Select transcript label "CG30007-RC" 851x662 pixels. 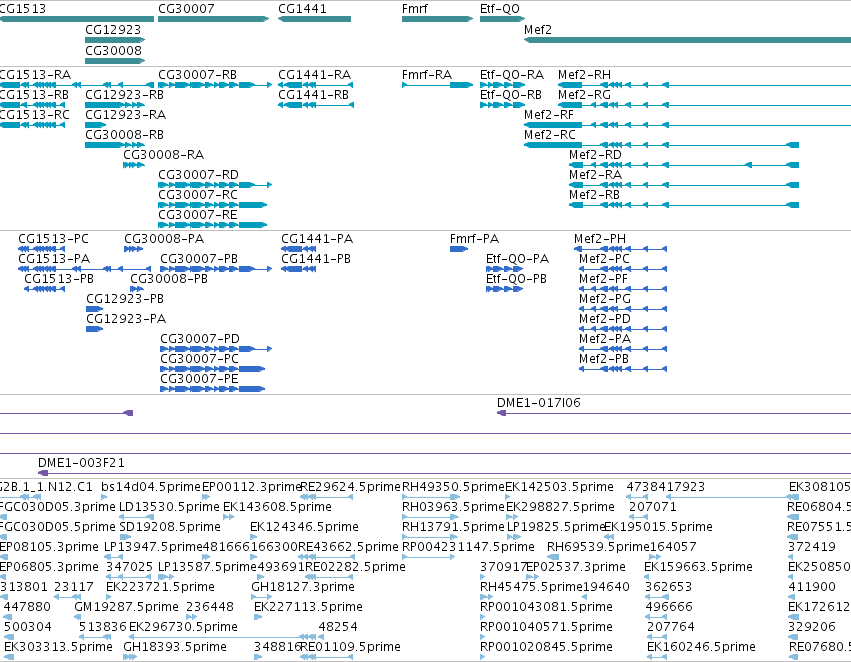tap(198, 195)
